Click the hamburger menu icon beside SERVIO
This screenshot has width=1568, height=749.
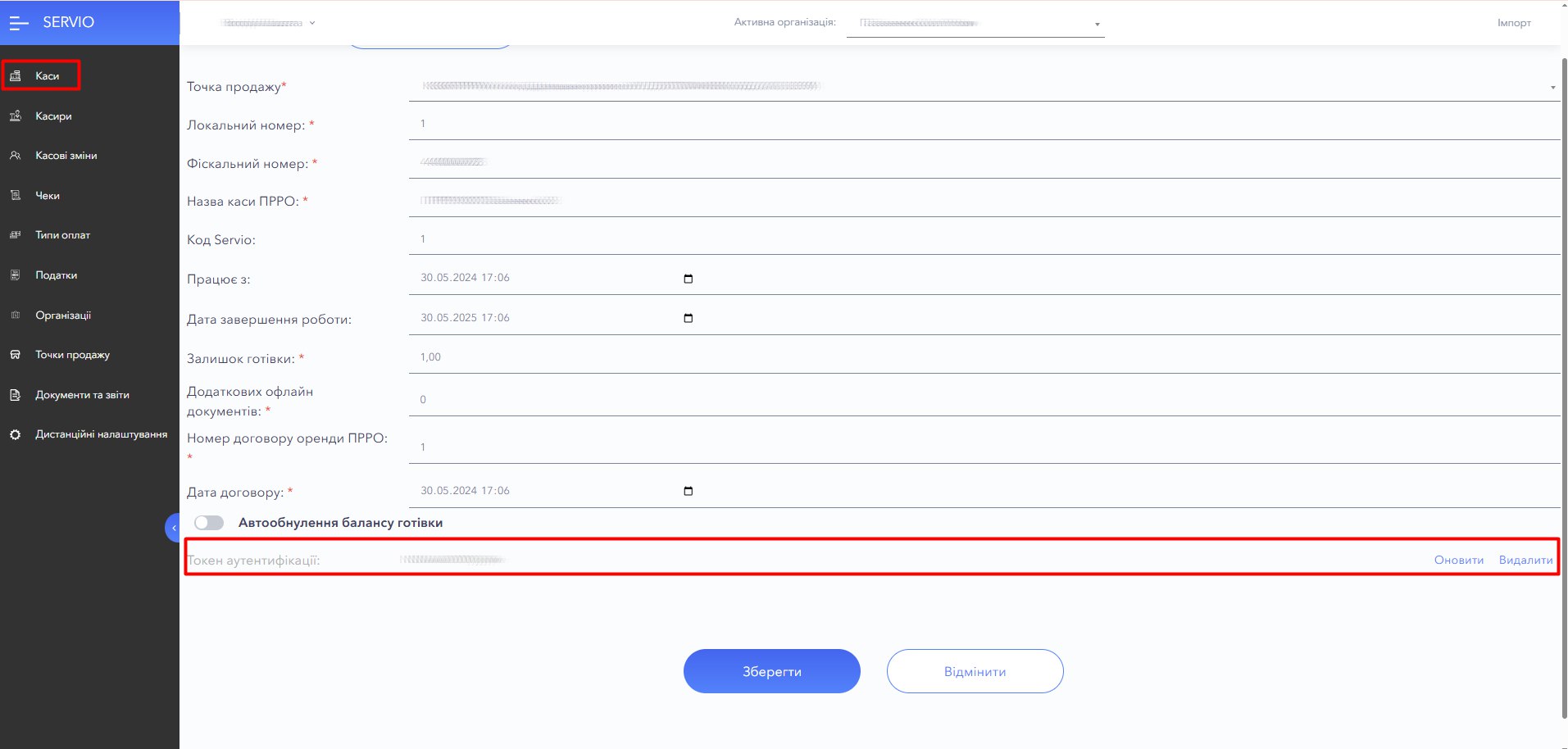tap(18, 23)
